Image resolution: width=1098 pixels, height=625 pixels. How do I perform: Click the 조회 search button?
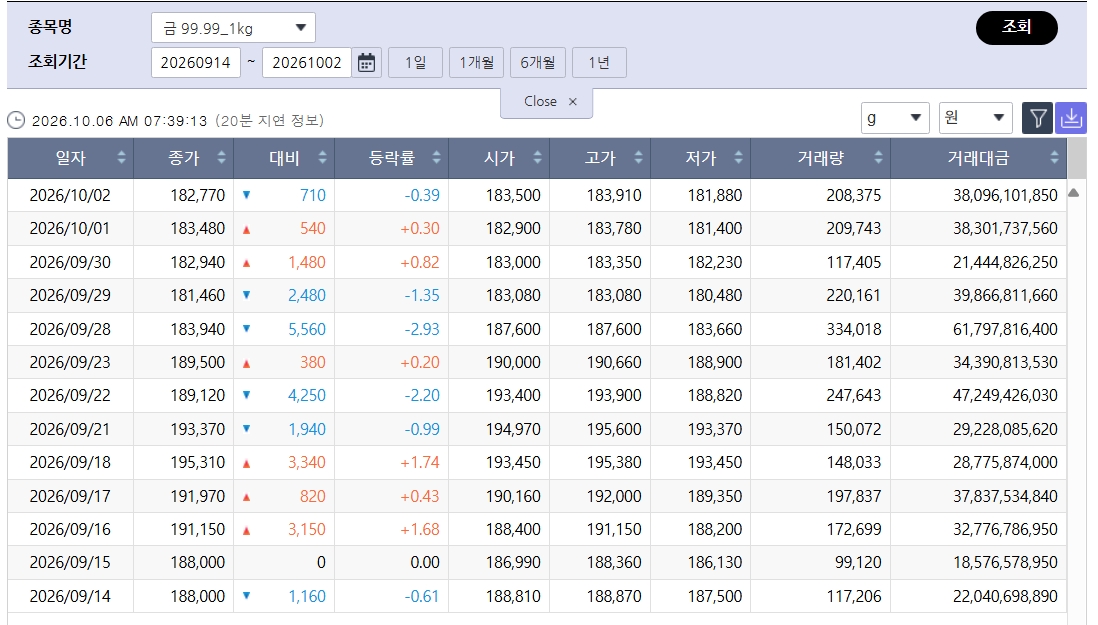1016,27
